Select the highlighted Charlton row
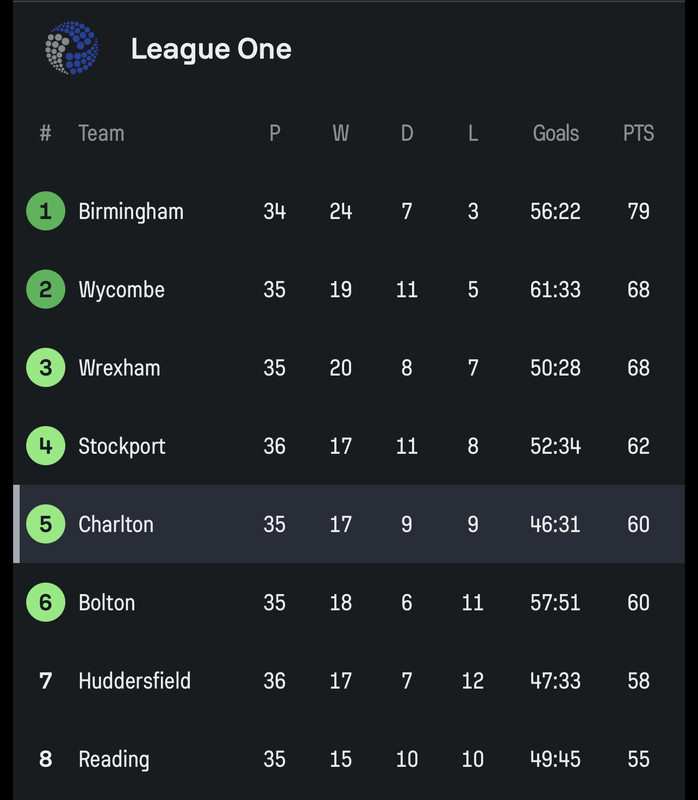 click(x=349, y=524)
